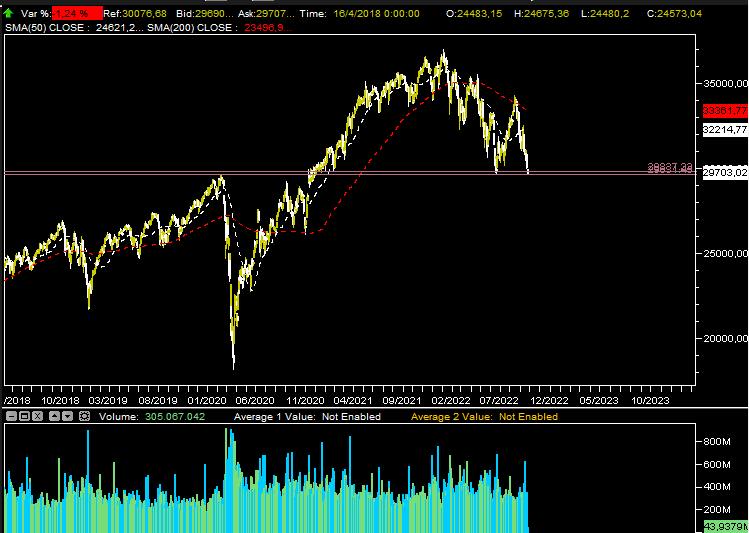Click the Bid price value
Screen dimensions: 749x533
214,14
